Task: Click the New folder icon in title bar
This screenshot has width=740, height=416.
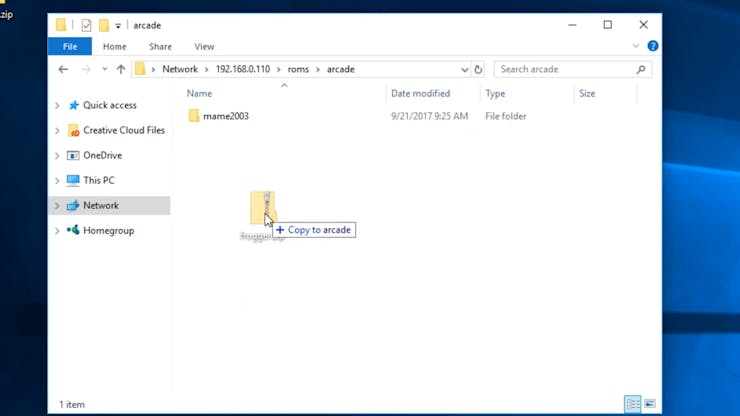Action: pos(104,25)
